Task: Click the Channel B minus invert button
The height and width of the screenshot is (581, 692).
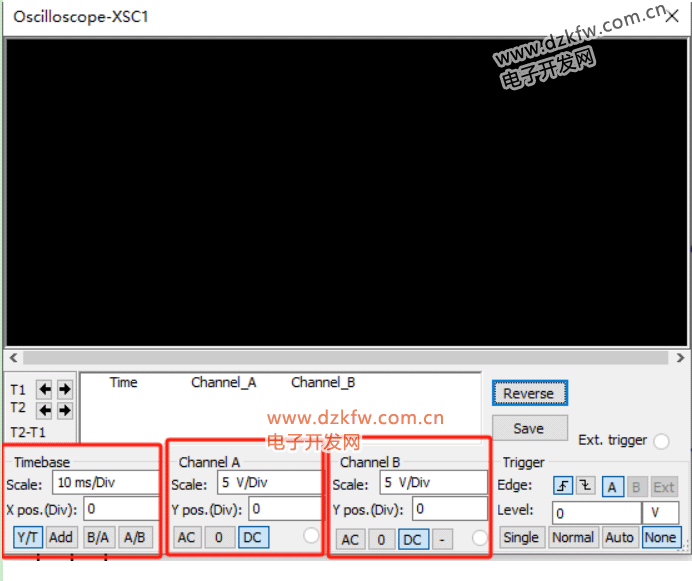Action: [x=442, y=539]
